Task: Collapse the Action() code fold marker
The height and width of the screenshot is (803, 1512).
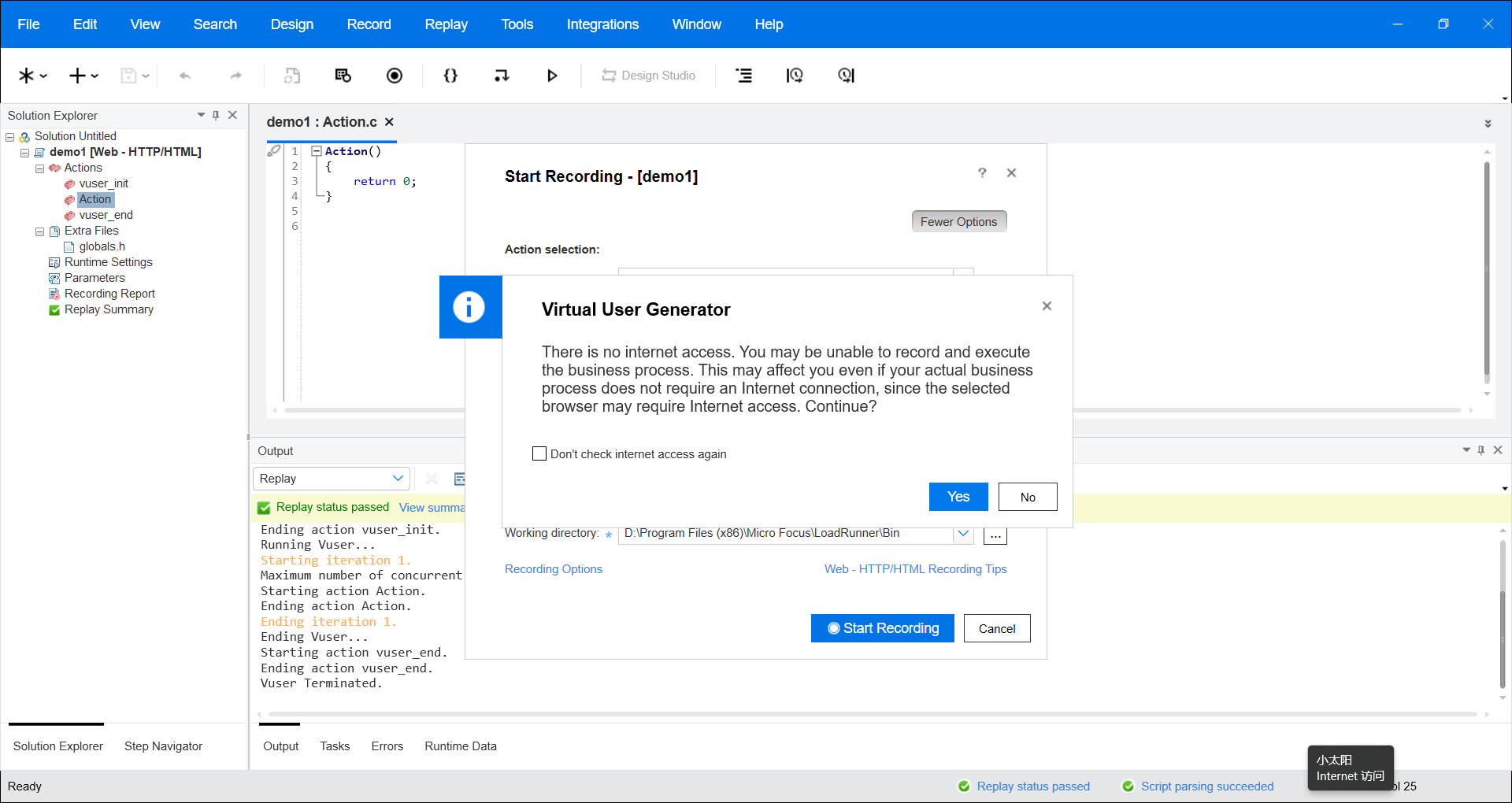Action: [x=316, y=151]
